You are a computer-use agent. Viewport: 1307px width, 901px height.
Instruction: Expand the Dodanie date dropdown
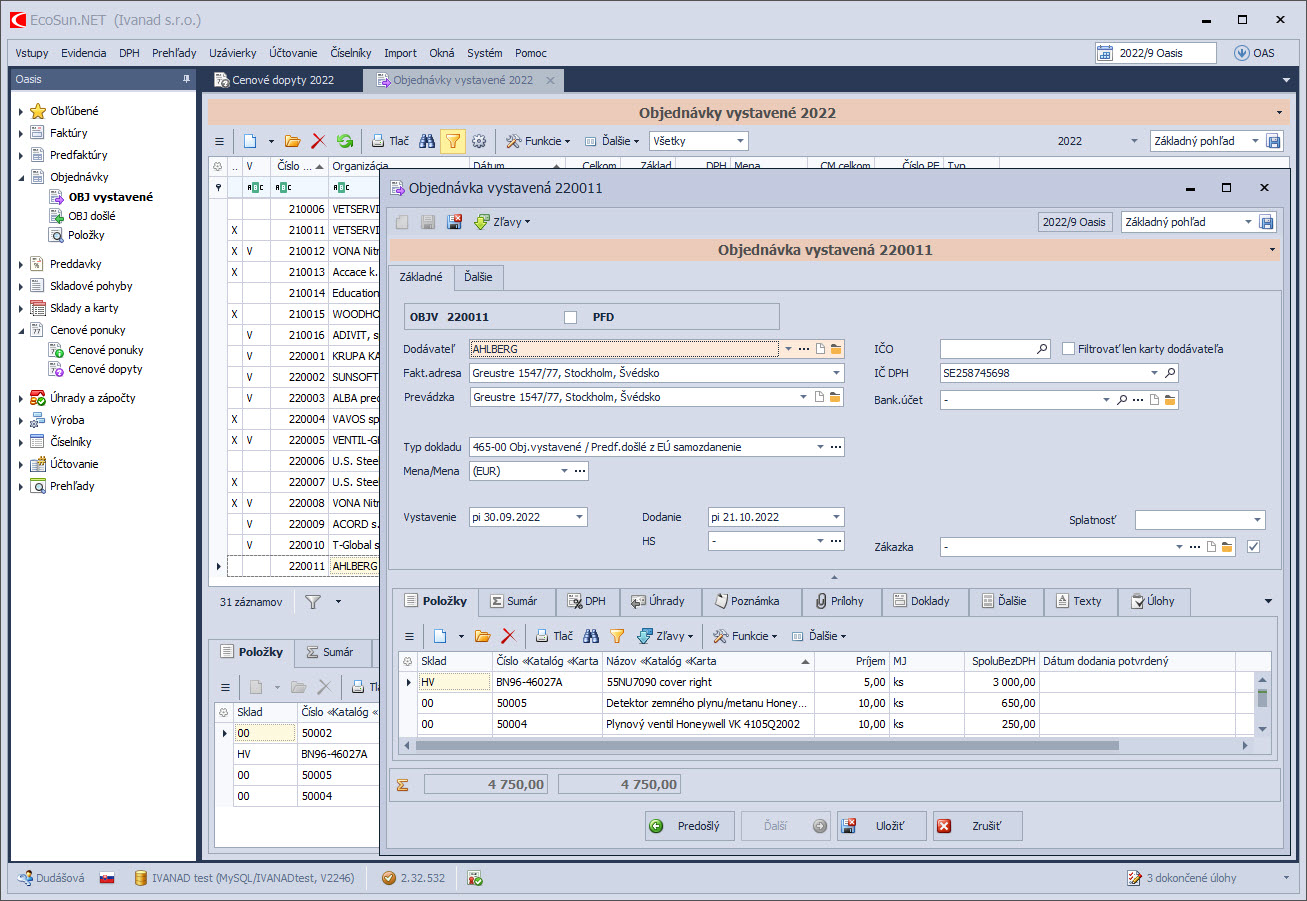835,517
